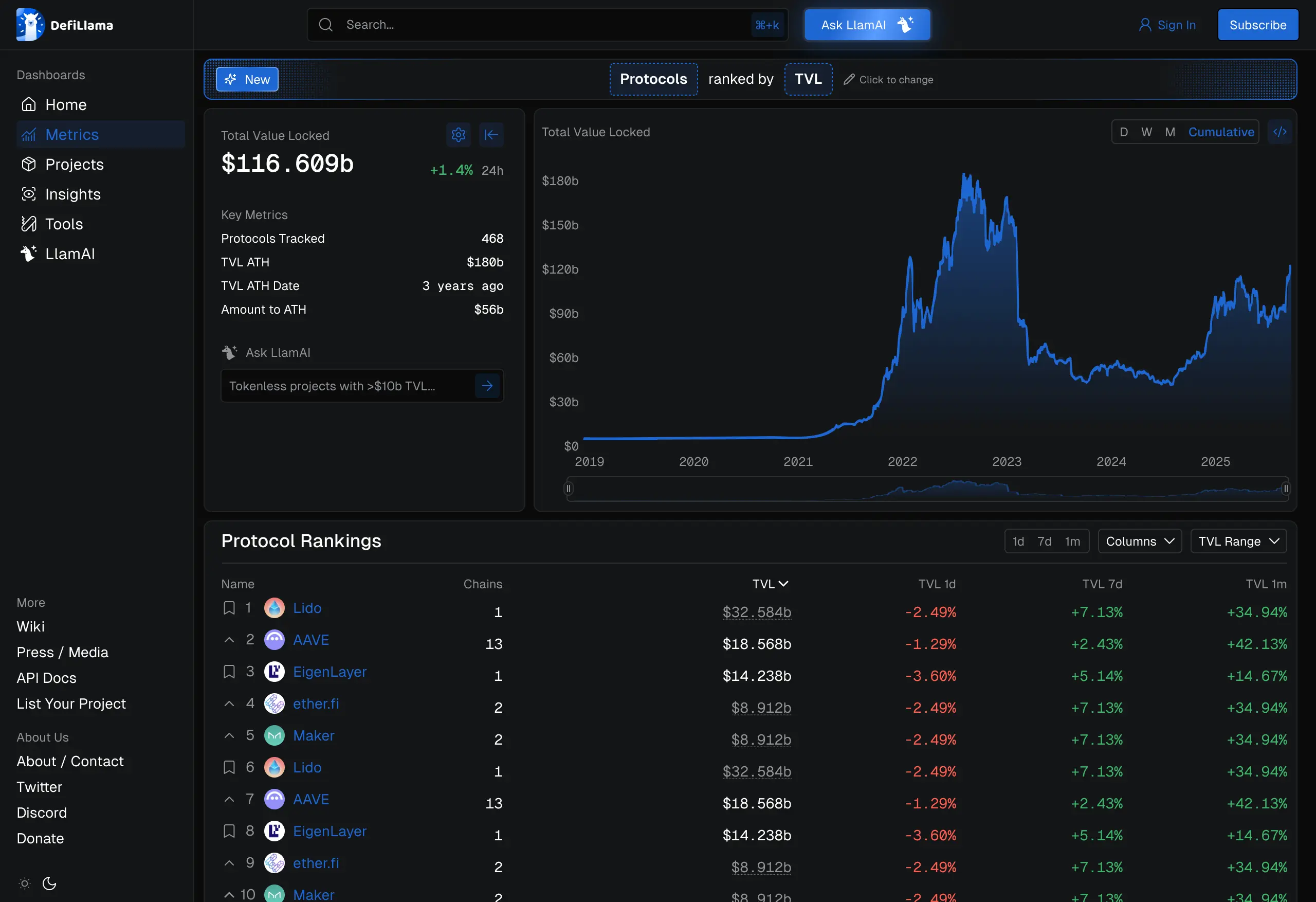Screen dimensions: 1316x902
Task: Open Tools in sidebar
Action: tap(100, 224)
